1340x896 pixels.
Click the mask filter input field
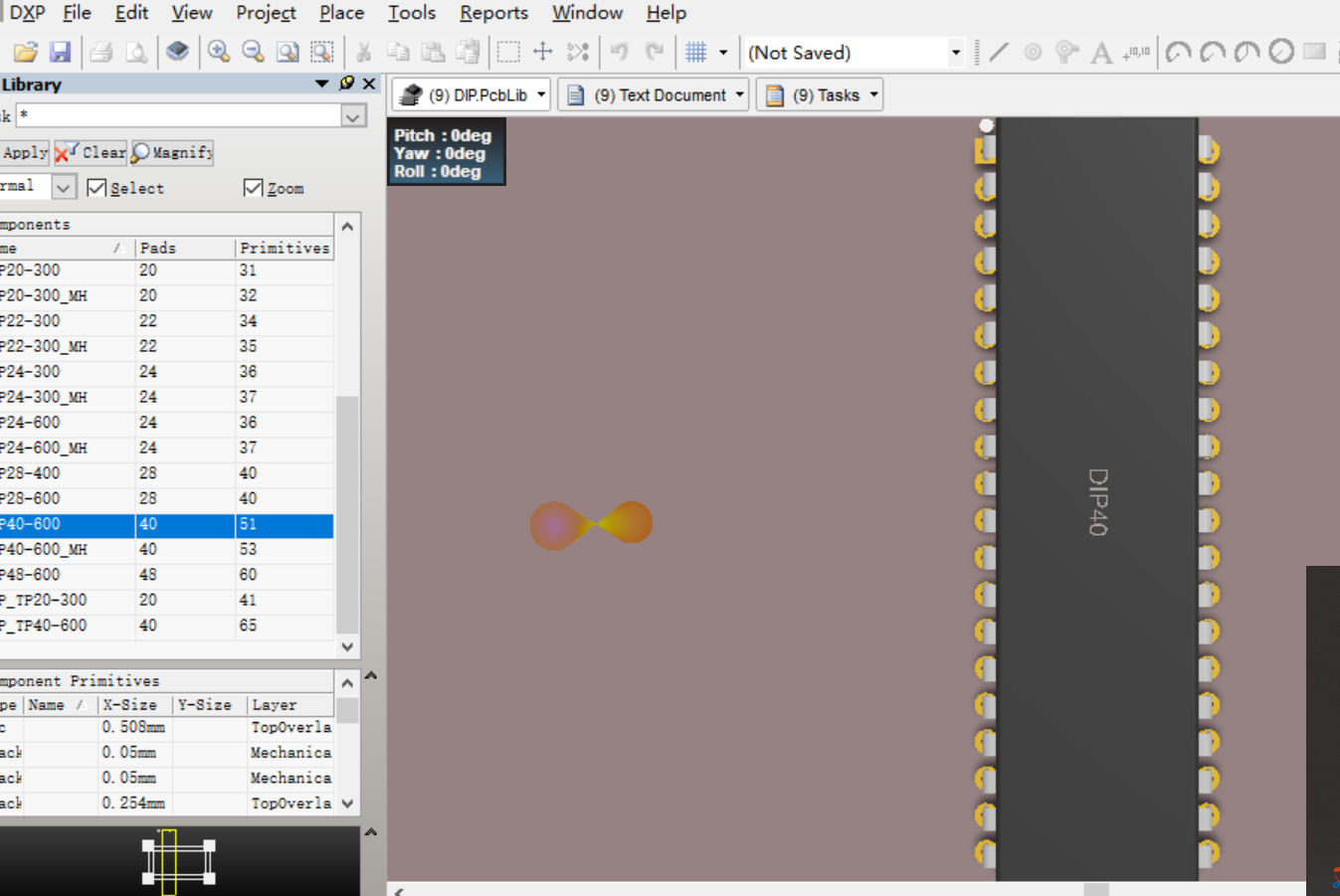click(179, 116)
